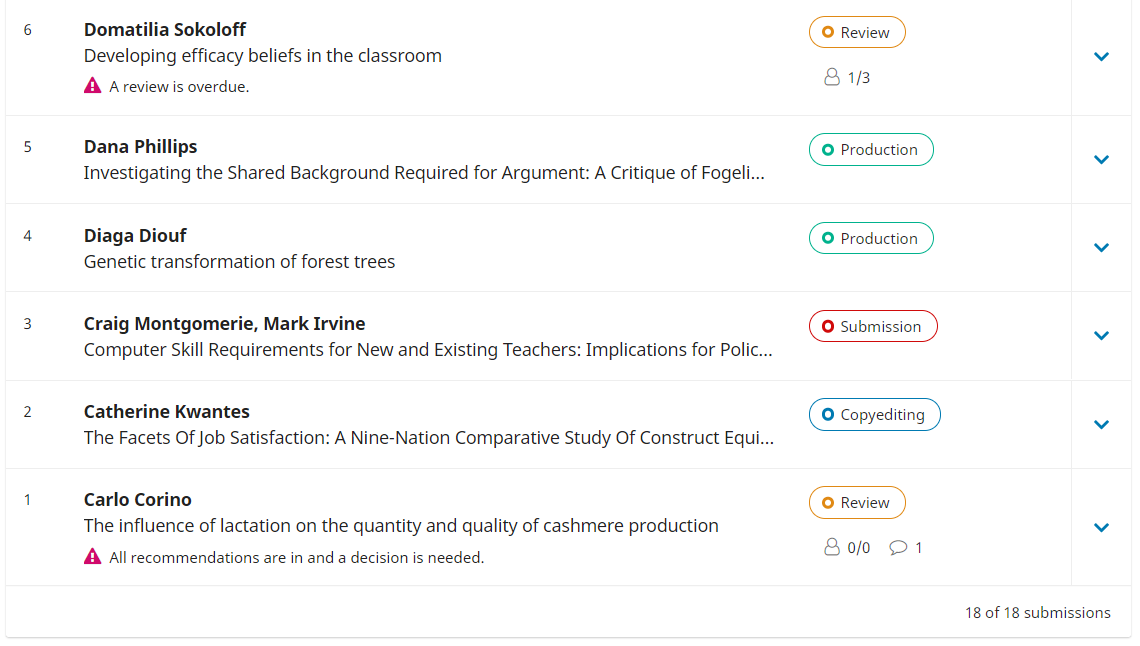Click Production badge for Dana Phillips
1140x646 pixels.
[x=870, y=150]
